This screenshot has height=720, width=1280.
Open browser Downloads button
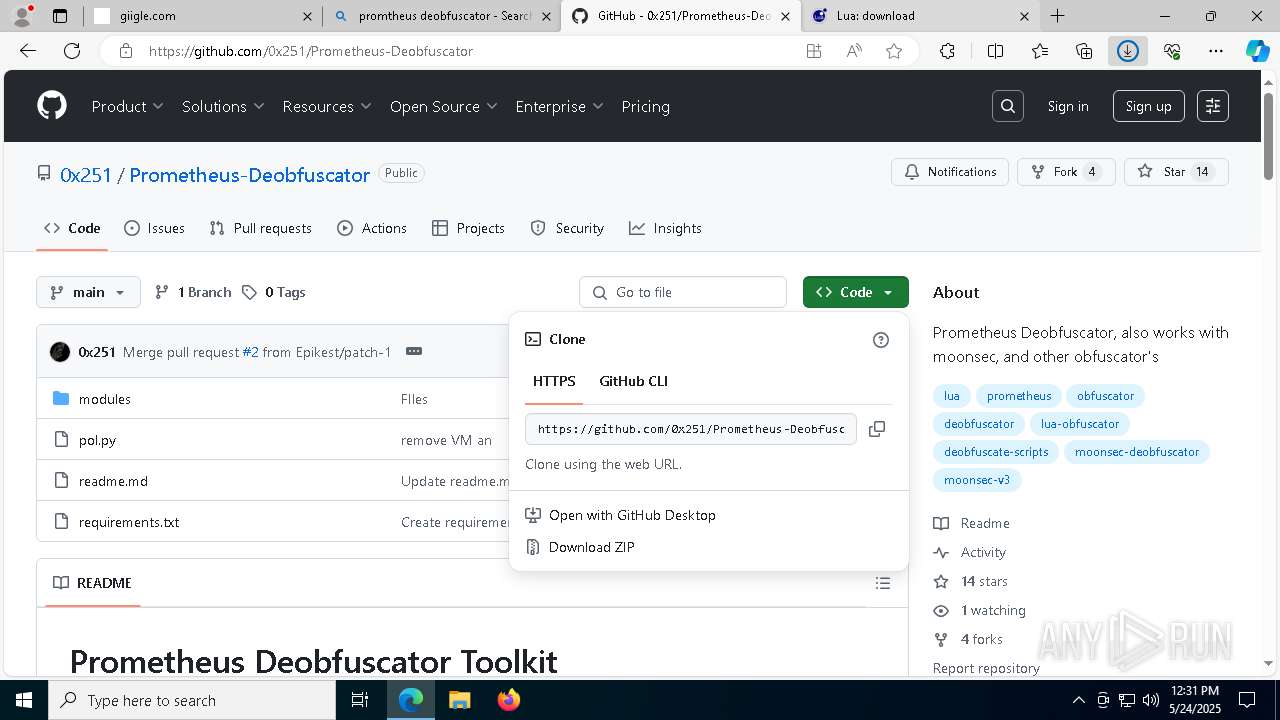pyautogui.click(x=1128, y=51)
